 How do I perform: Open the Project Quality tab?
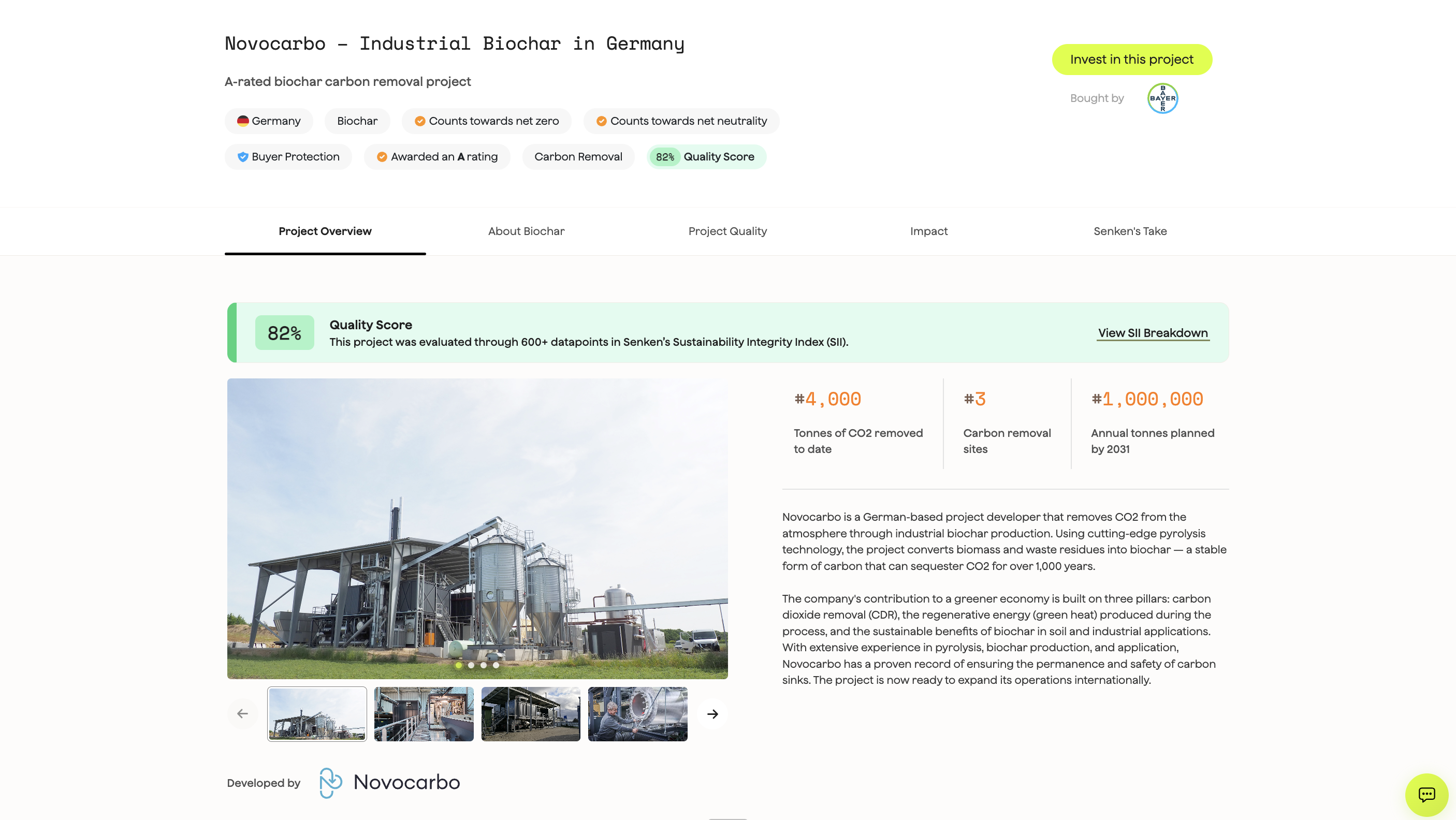point(727,231)
